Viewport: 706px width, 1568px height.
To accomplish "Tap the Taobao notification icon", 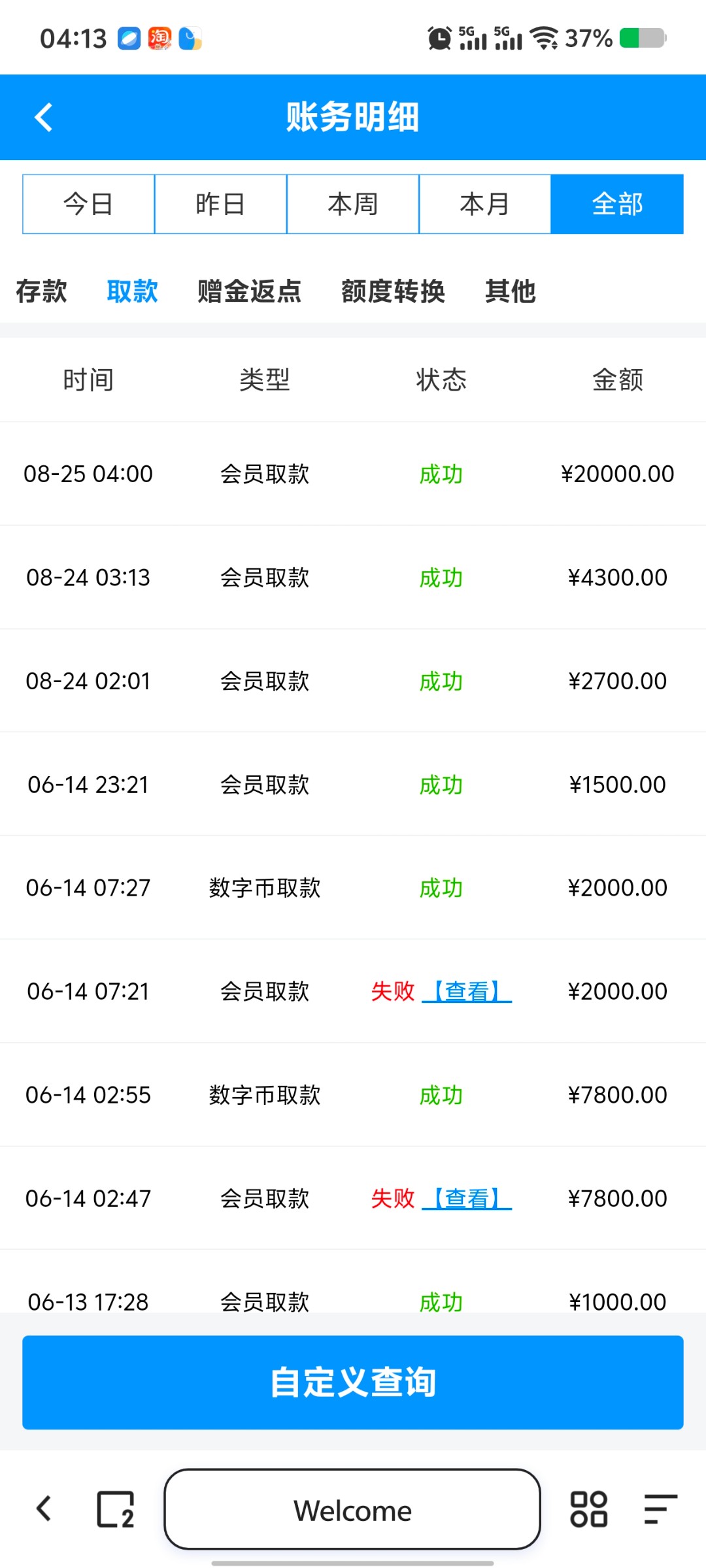I will click(x=160, y=39).
